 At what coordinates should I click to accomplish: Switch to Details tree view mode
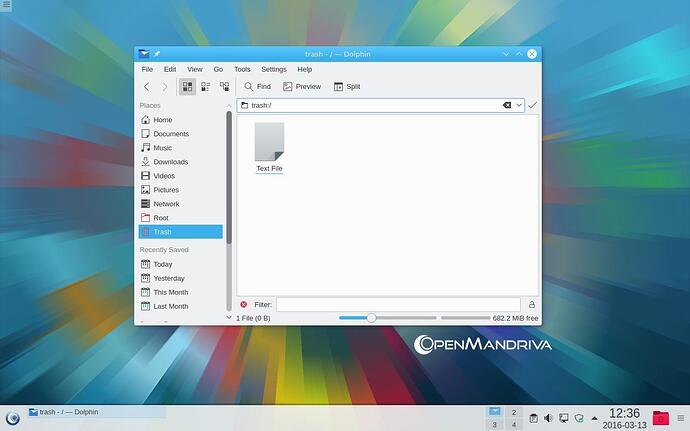pyautogui.click(x=224, y=87)
